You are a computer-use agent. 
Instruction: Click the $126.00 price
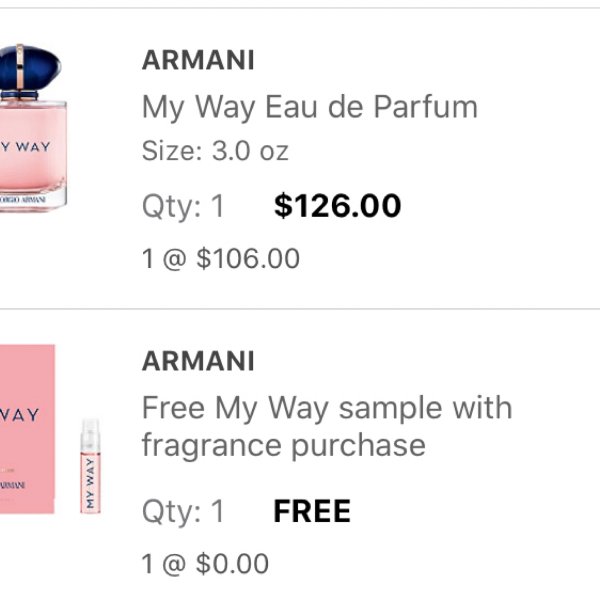[338, 206]
